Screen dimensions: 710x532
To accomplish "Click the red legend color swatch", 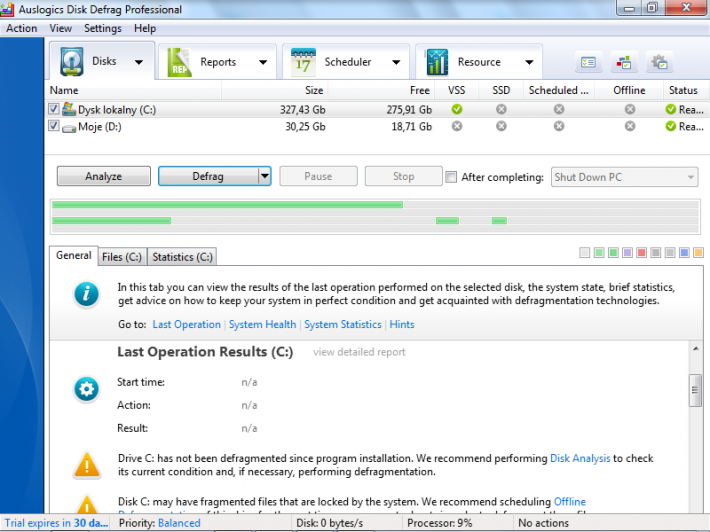I will click(641, 252).
